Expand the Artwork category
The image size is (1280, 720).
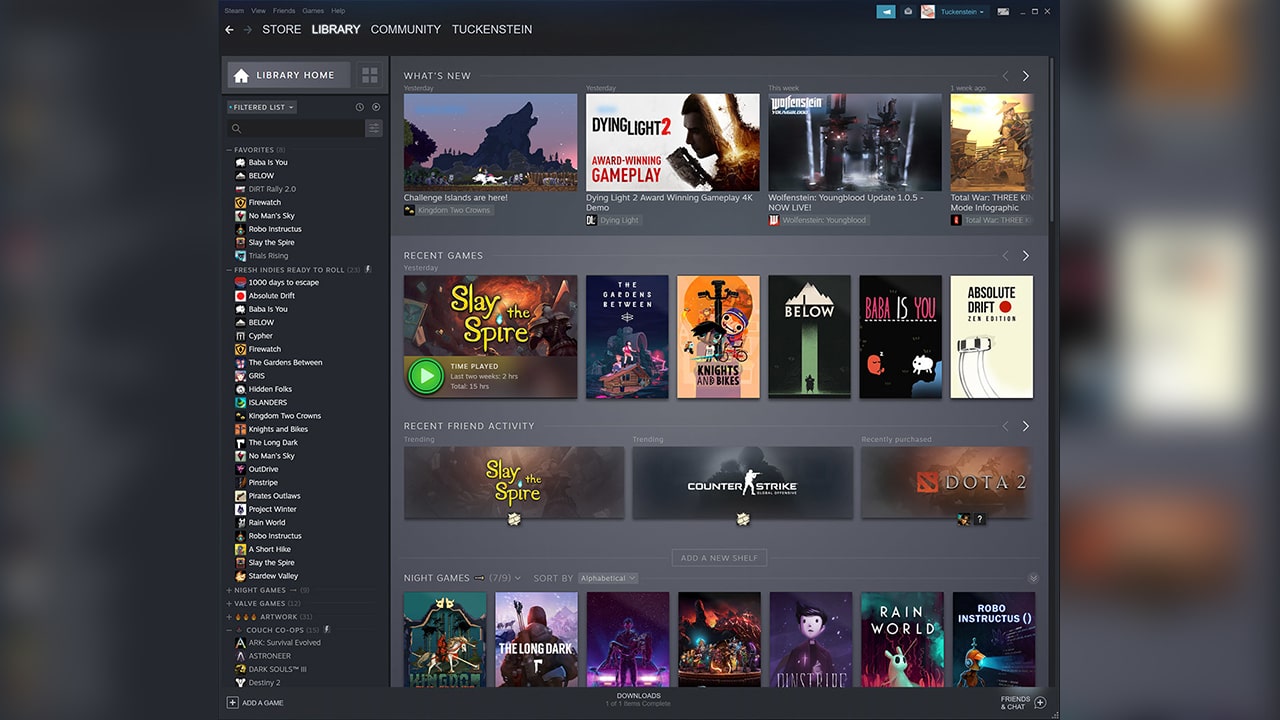[x=229, y=617]
